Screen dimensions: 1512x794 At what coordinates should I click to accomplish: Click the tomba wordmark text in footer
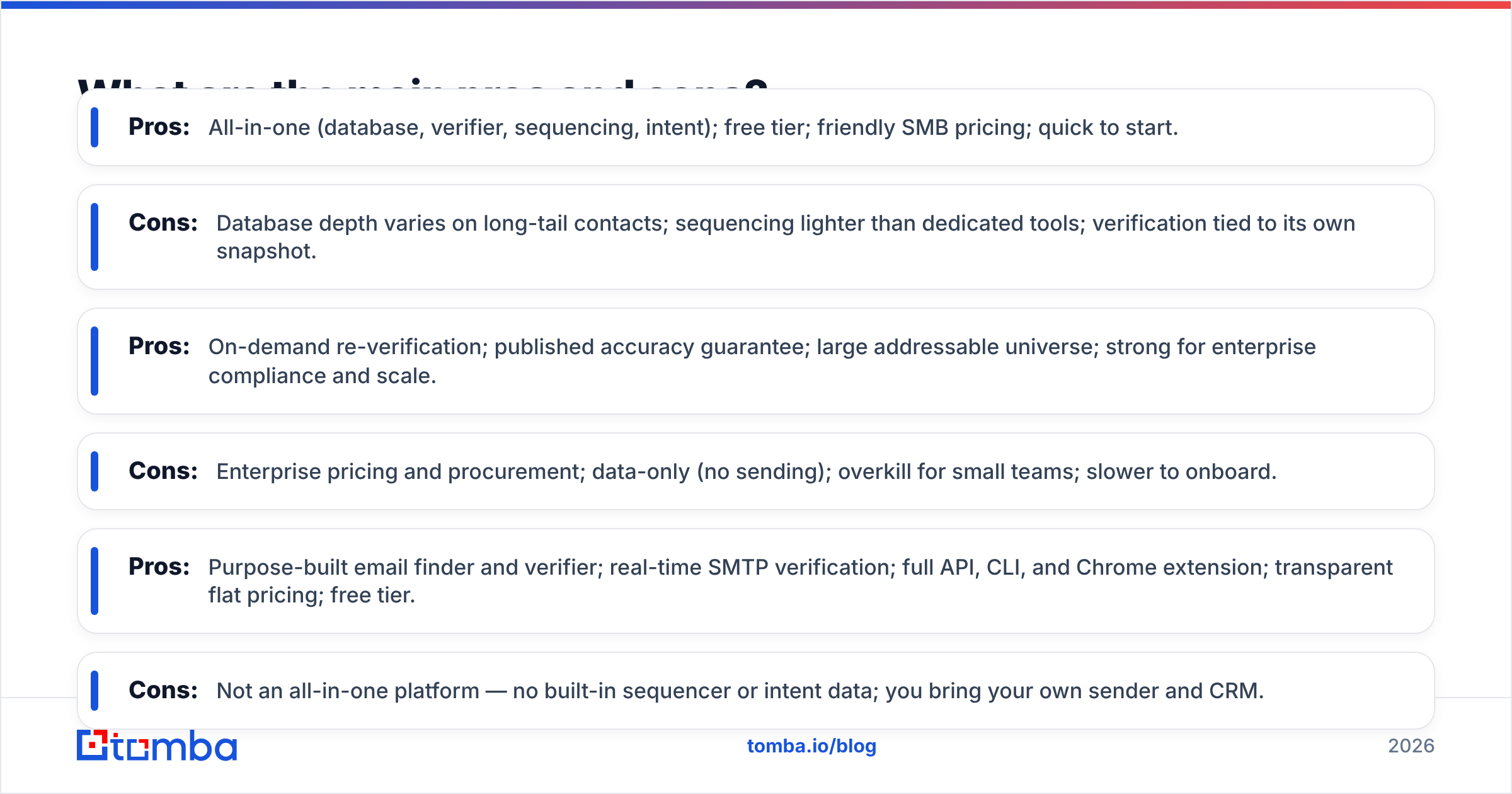pos(175,746)
